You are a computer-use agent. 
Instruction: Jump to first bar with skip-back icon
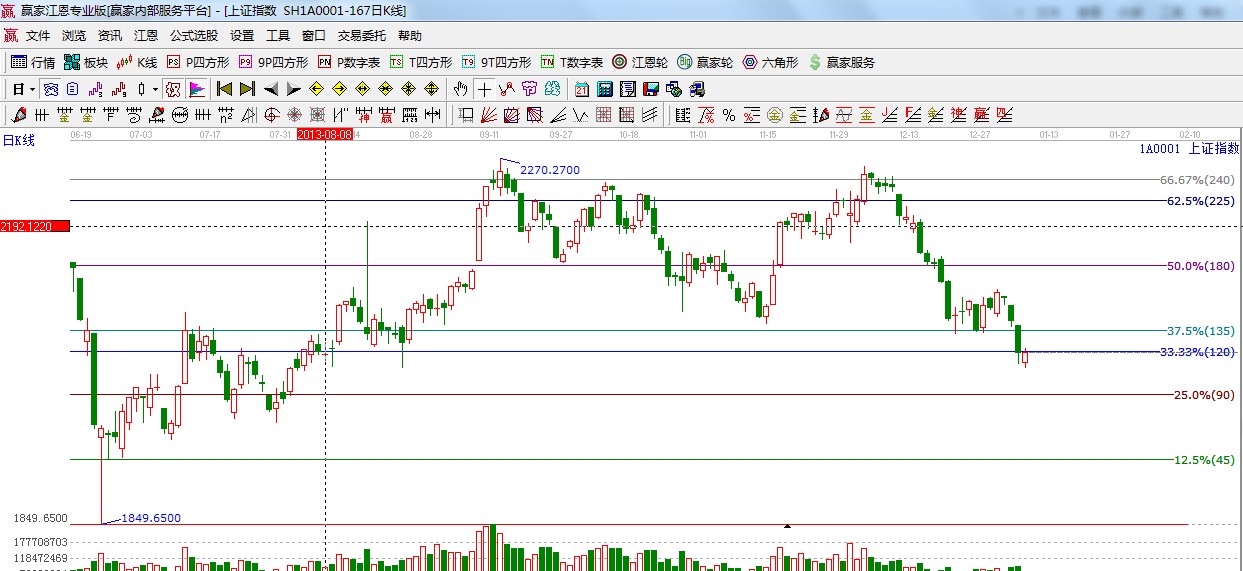224,89
